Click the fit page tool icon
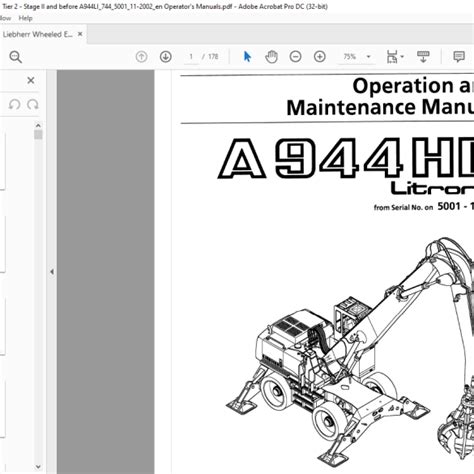Screen dimensions: 474x474 (392, 57)
